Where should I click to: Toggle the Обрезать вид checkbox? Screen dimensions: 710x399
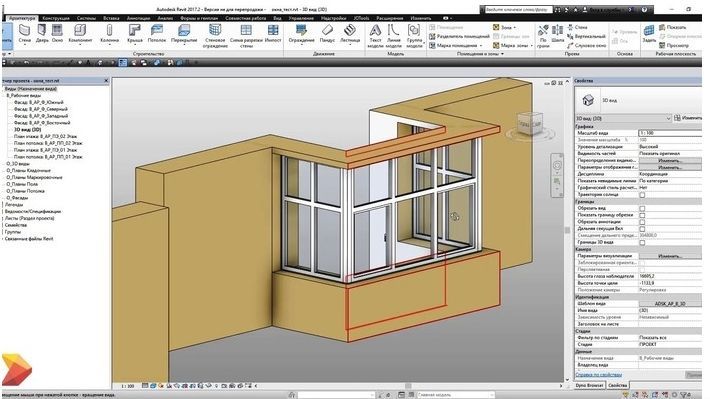(x=642, y=208)
